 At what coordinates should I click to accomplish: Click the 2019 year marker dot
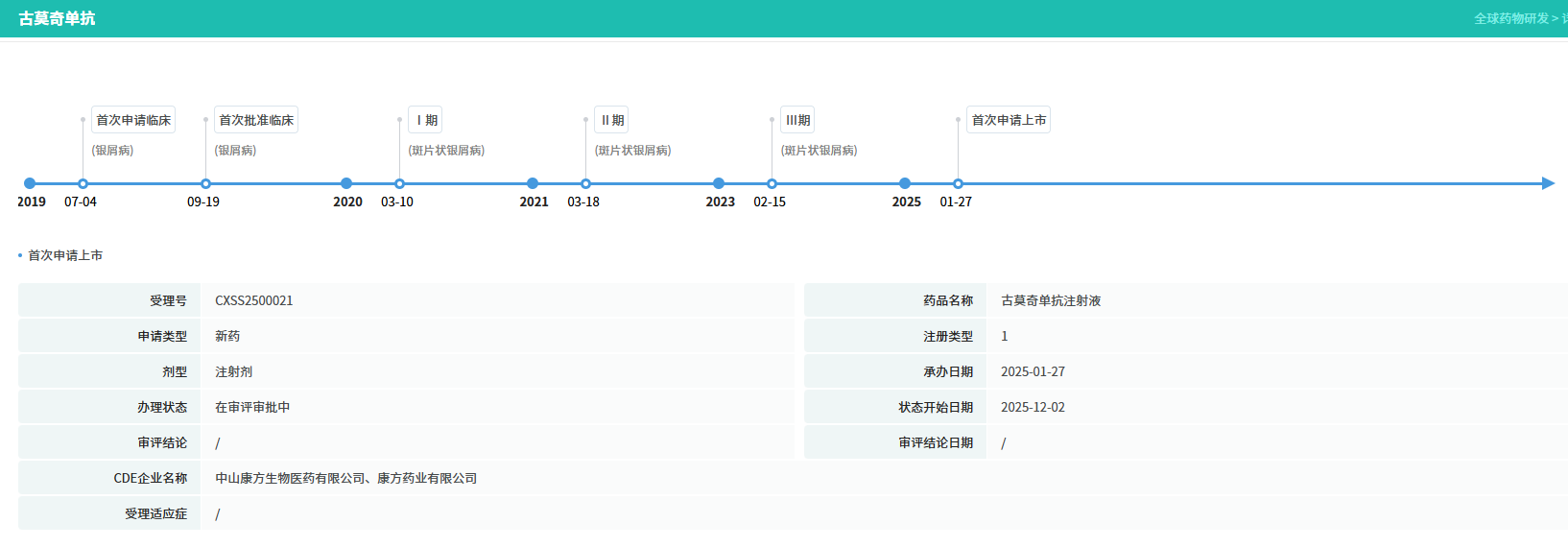click(30, 183)
